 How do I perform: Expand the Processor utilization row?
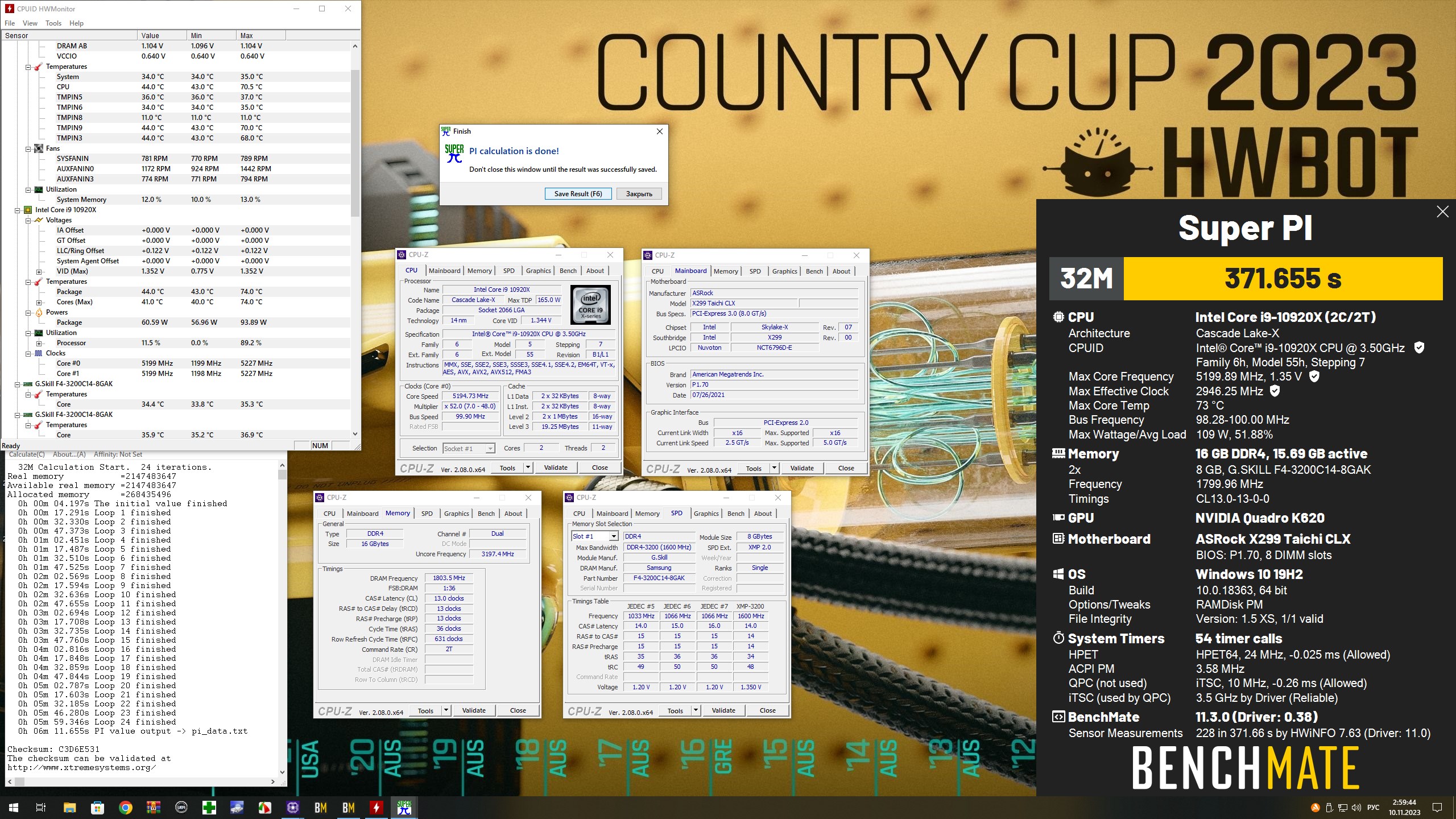[x=39, y=343]
